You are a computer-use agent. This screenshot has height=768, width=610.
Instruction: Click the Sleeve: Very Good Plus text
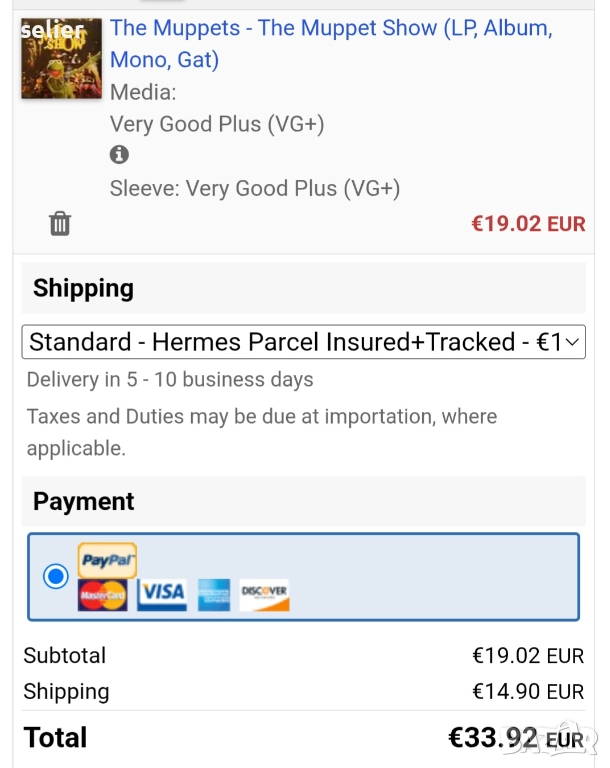pyautogui.click(x=255, y=188)
